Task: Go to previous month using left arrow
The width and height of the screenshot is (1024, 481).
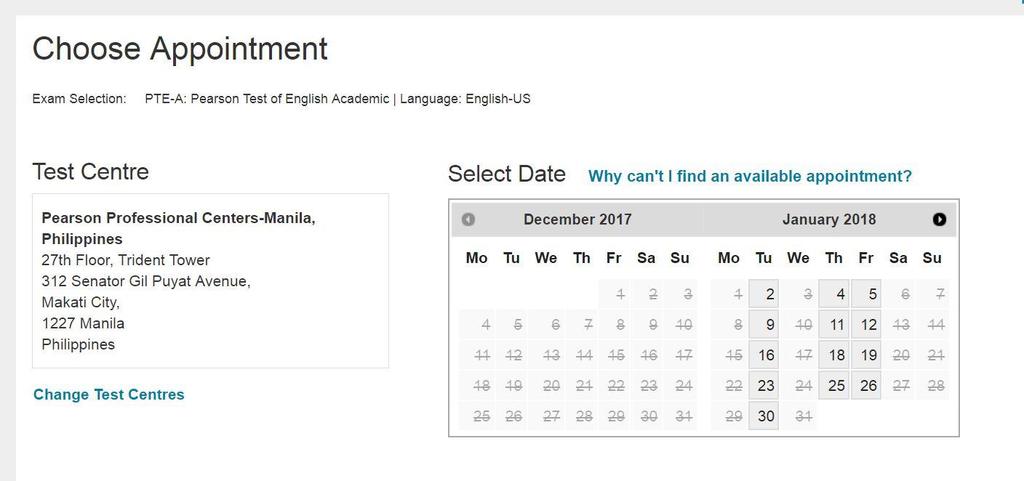Action: coord(468,220)
